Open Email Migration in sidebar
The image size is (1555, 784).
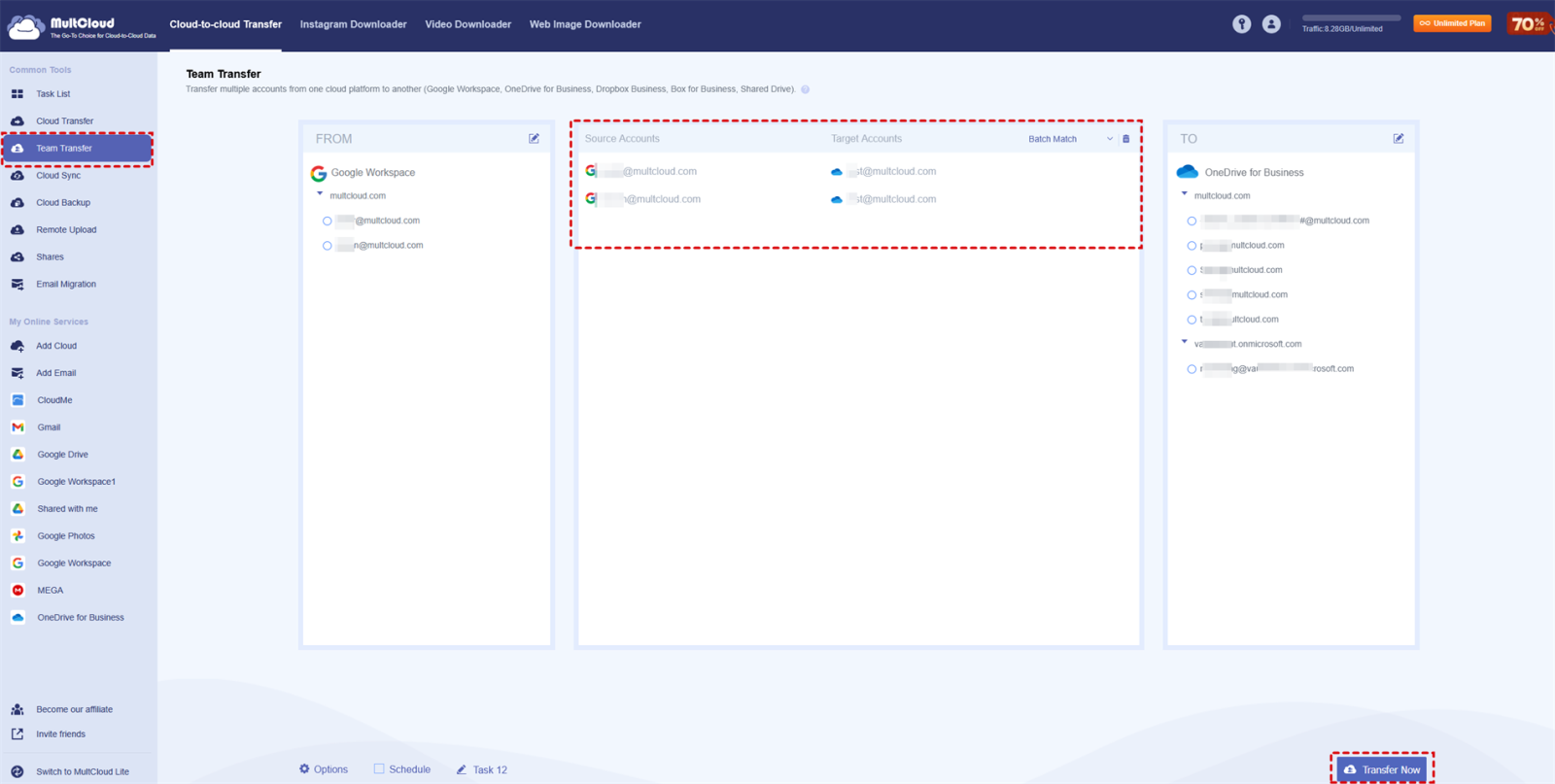coord(66,285)
